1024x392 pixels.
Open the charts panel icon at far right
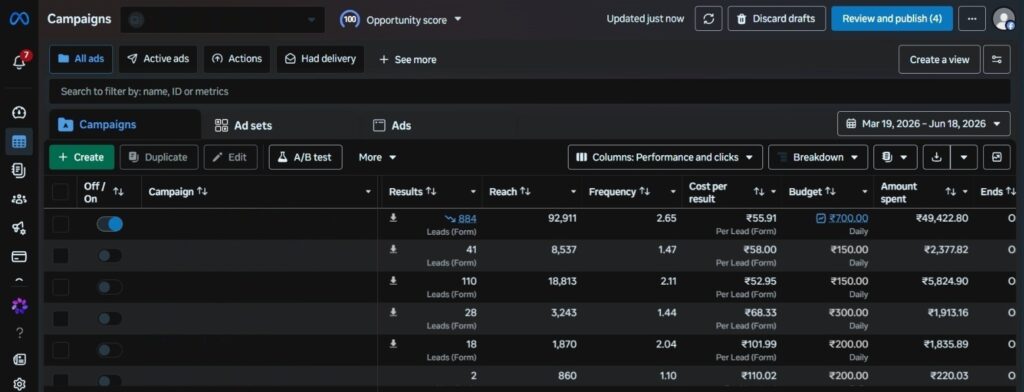pos(997,157)
